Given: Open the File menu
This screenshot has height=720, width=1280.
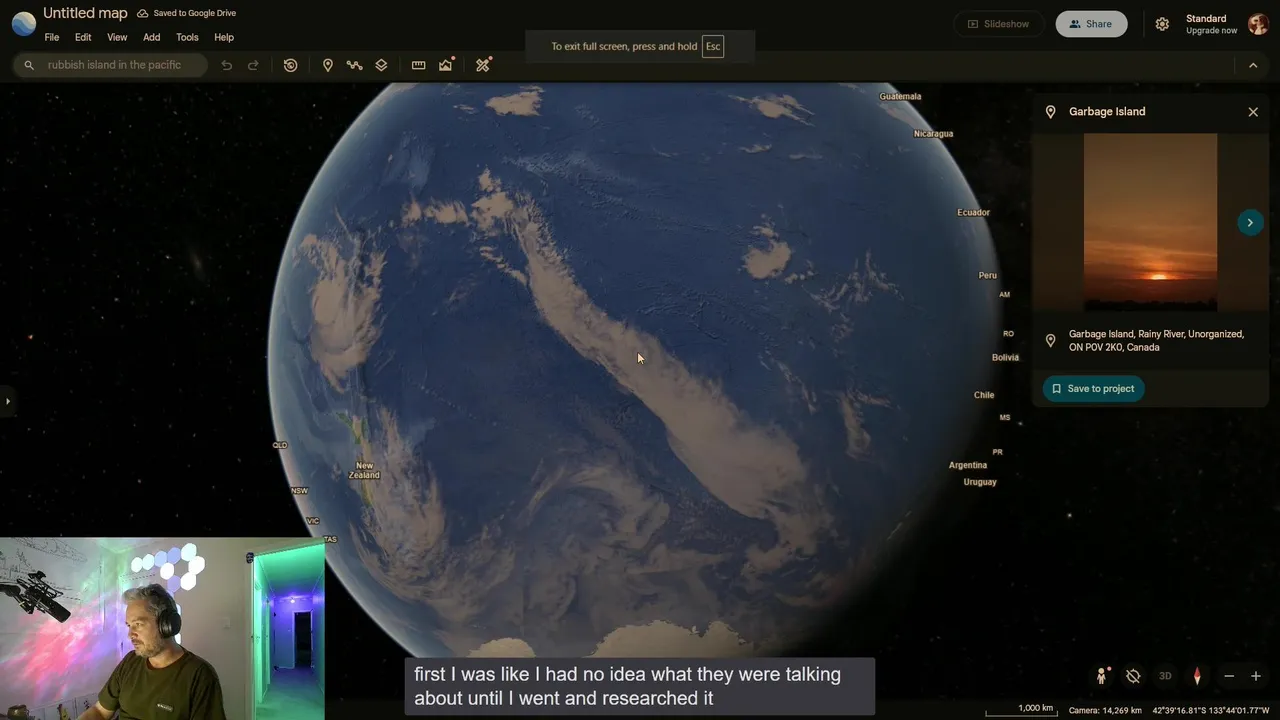Looking at the screenshot, I should click(x=52, y=37).
